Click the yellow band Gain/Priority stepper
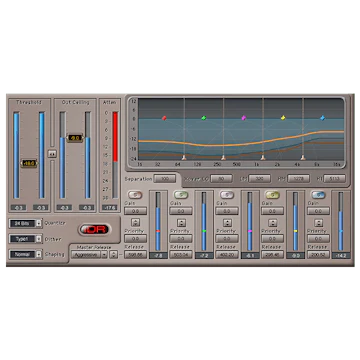 pos(273,223)
